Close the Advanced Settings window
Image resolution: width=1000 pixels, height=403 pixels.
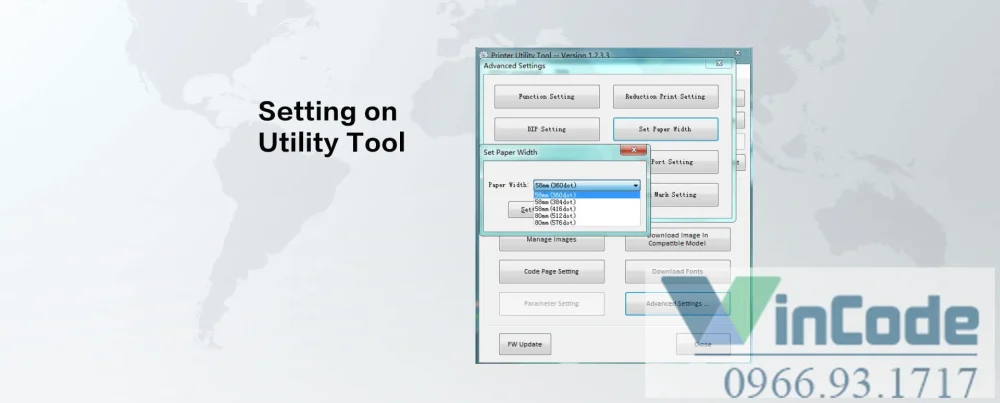point(718,64)
